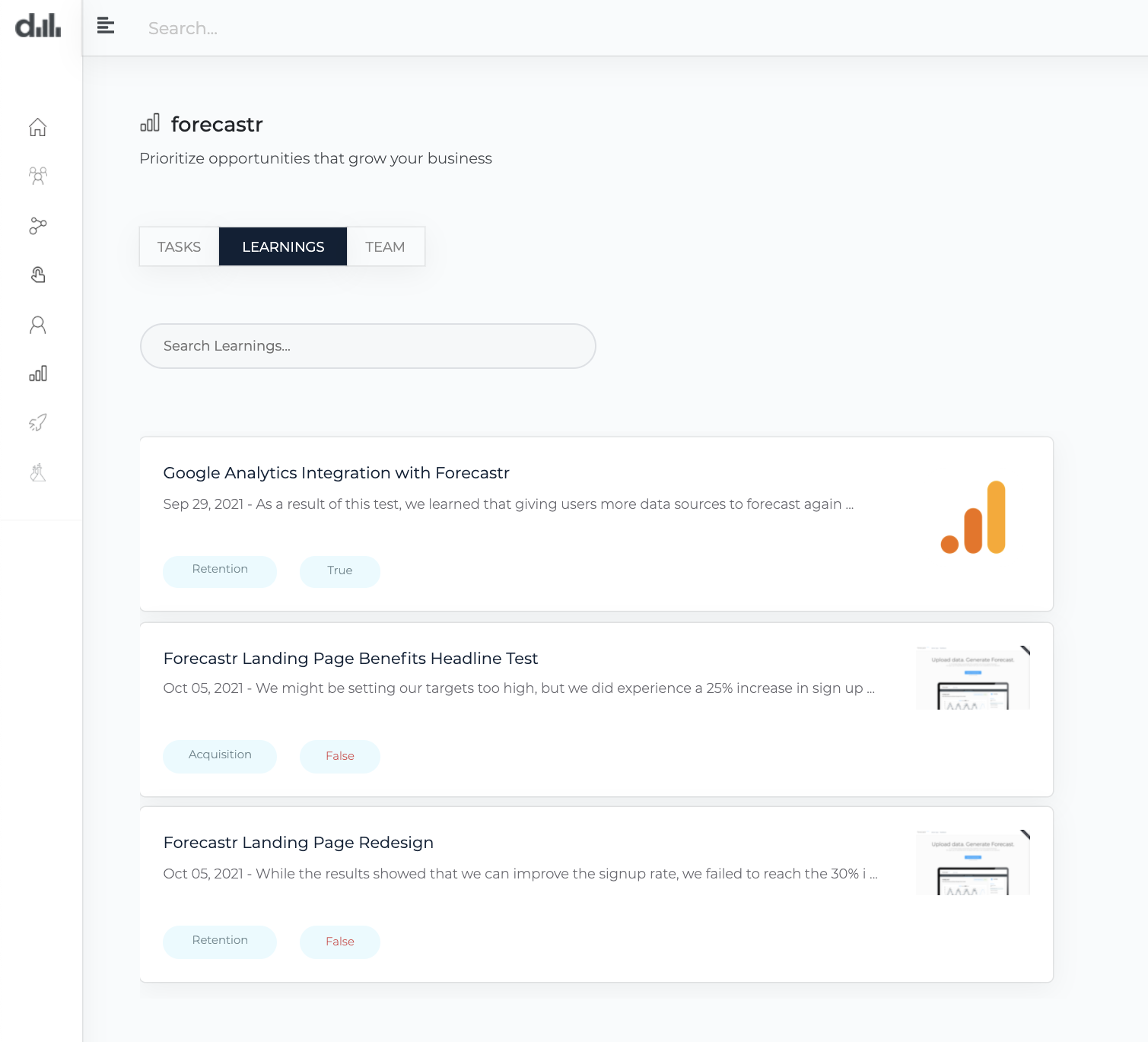
Task: Open the bar chart forecast icon in sidebar
Action: click(38, 373)
